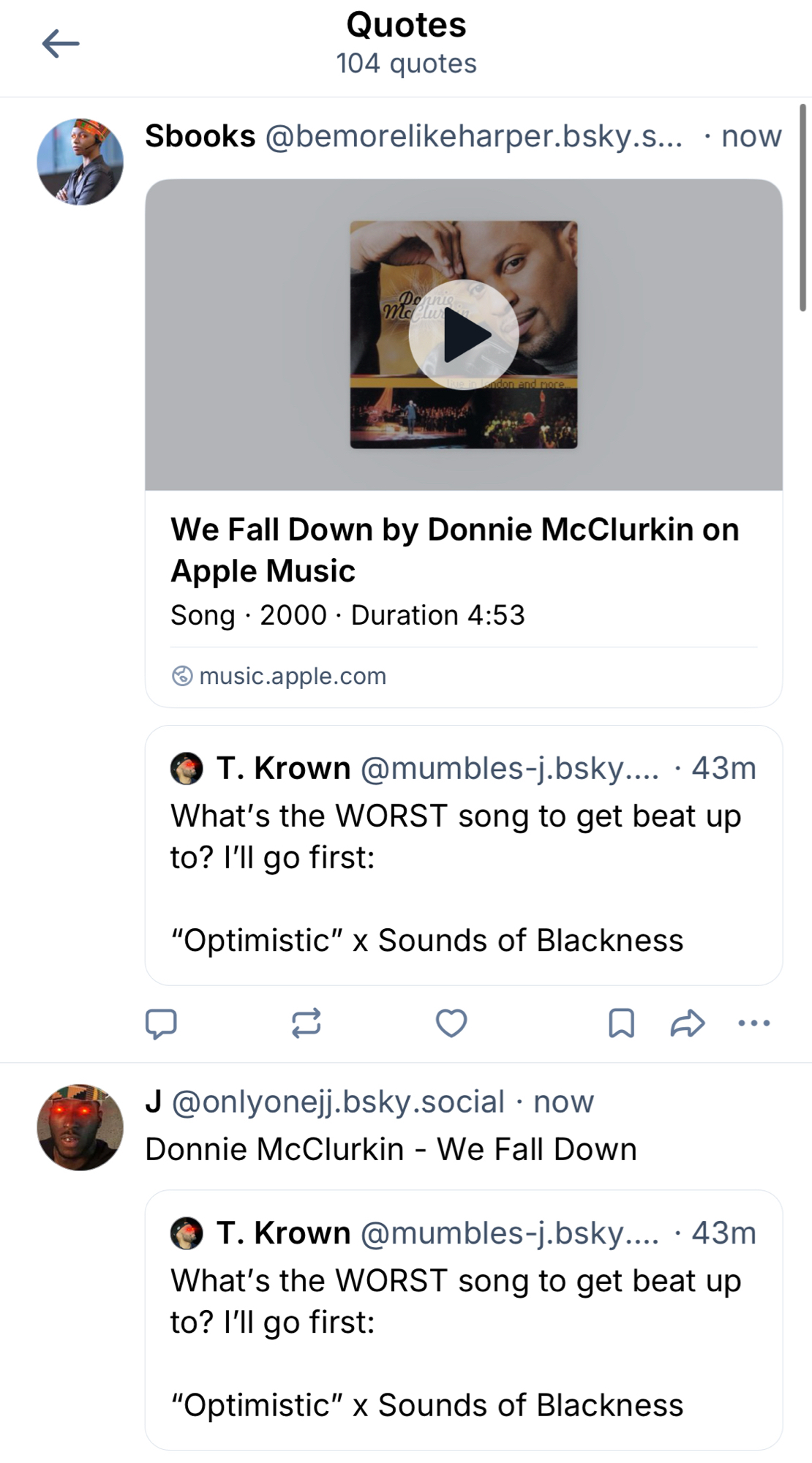Image resolution: width=812 pixels, height=1463 pixels.
Task: Open J's post text Donnie McClurkin
Action: pyautogui.click(x=391, y=1149)
